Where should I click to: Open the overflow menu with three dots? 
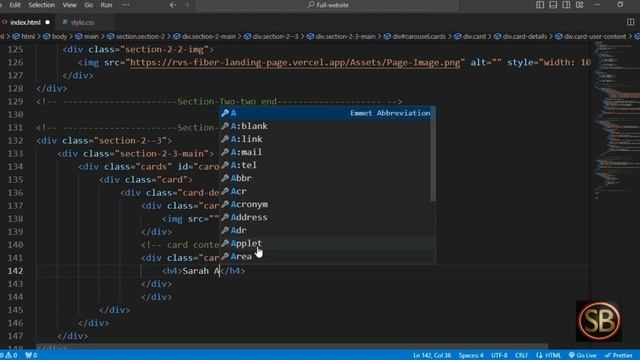[x=126, y=5]
